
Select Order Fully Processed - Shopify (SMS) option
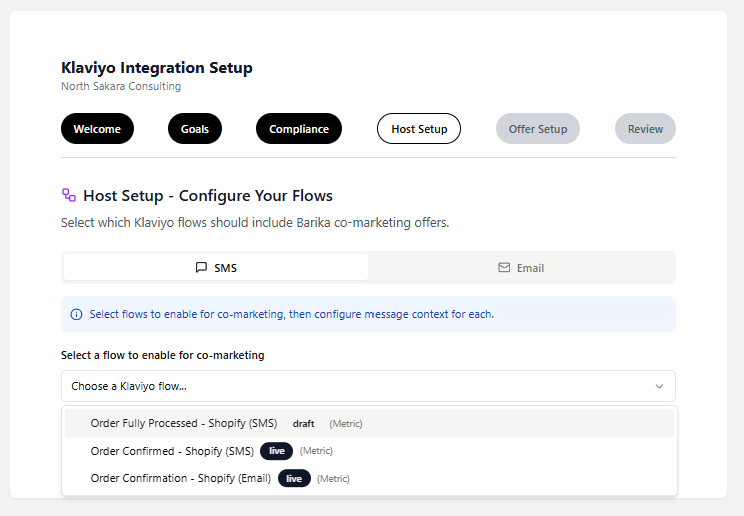(184, 423)
